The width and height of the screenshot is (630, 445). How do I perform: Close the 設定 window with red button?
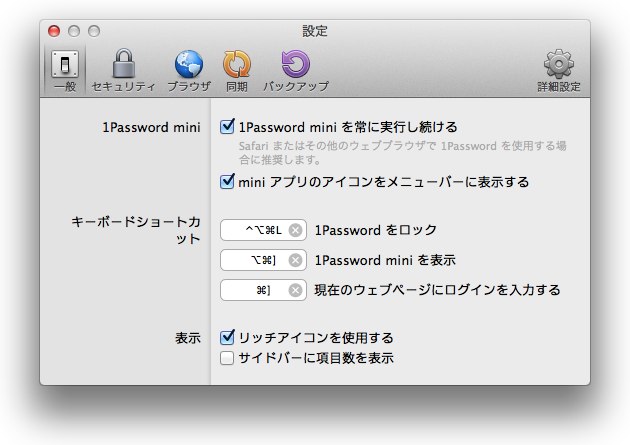54,31
